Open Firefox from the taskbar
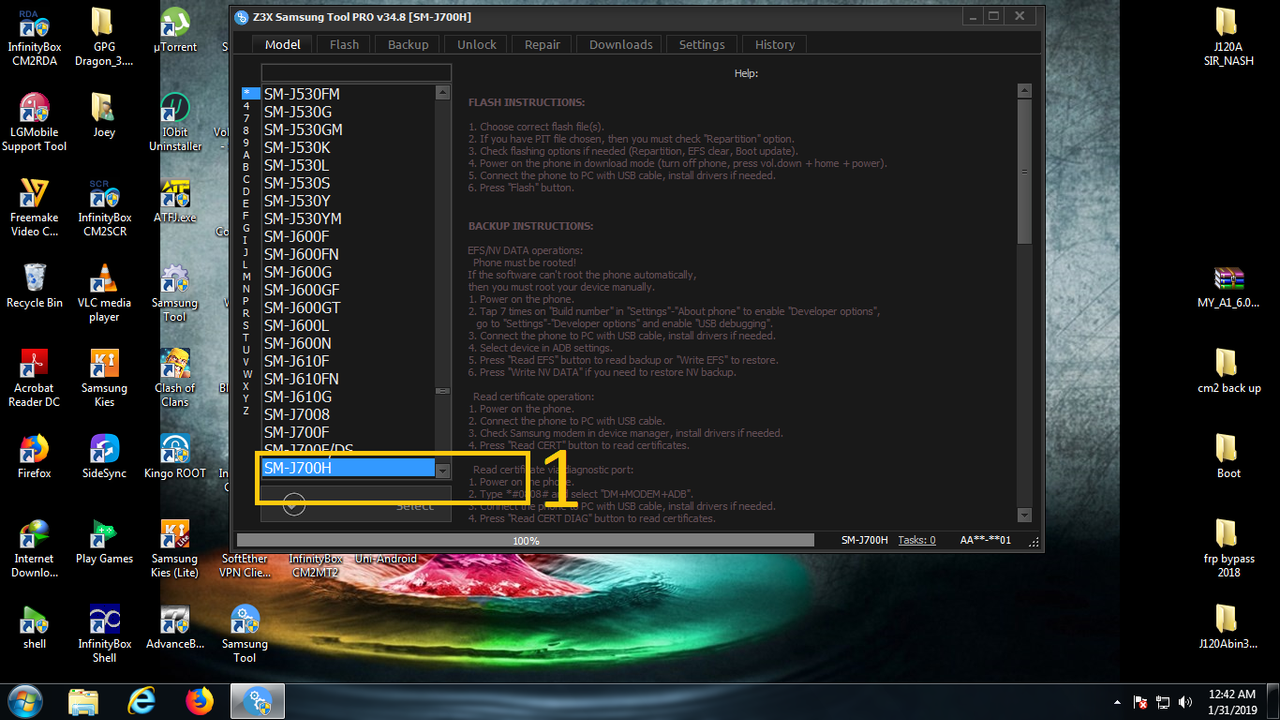The image size is (1280, 720). [x=200, y=701]
